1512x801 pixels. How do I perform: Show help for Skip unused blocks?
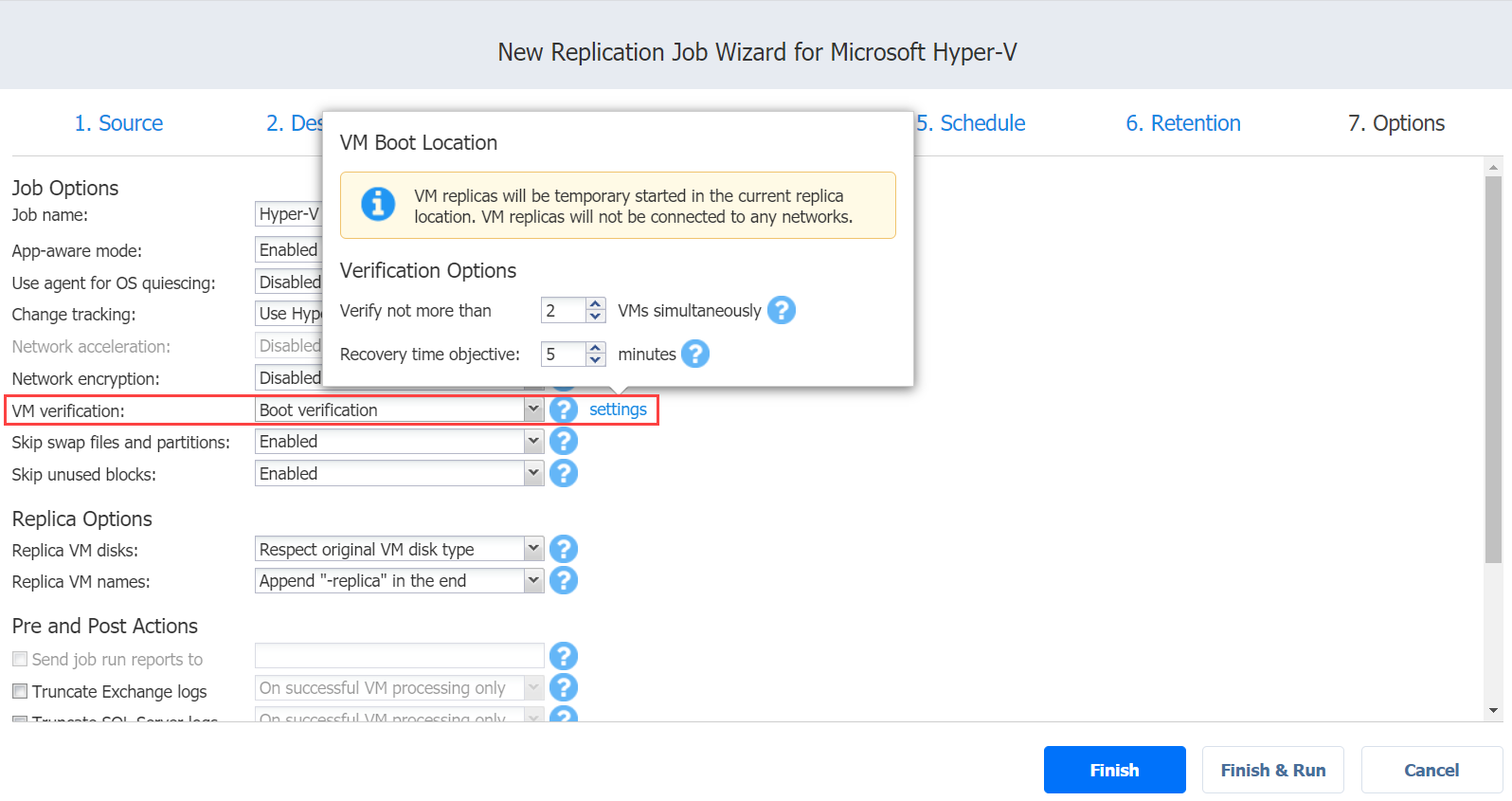coord(564,473)
